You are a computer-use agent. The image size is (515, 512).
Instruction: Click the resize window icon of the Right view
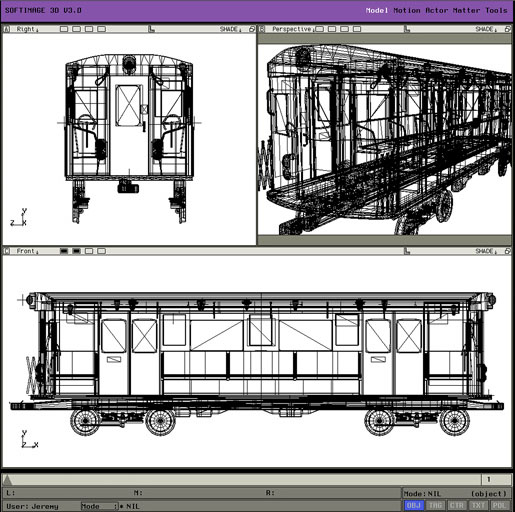(x=252, y=29)
